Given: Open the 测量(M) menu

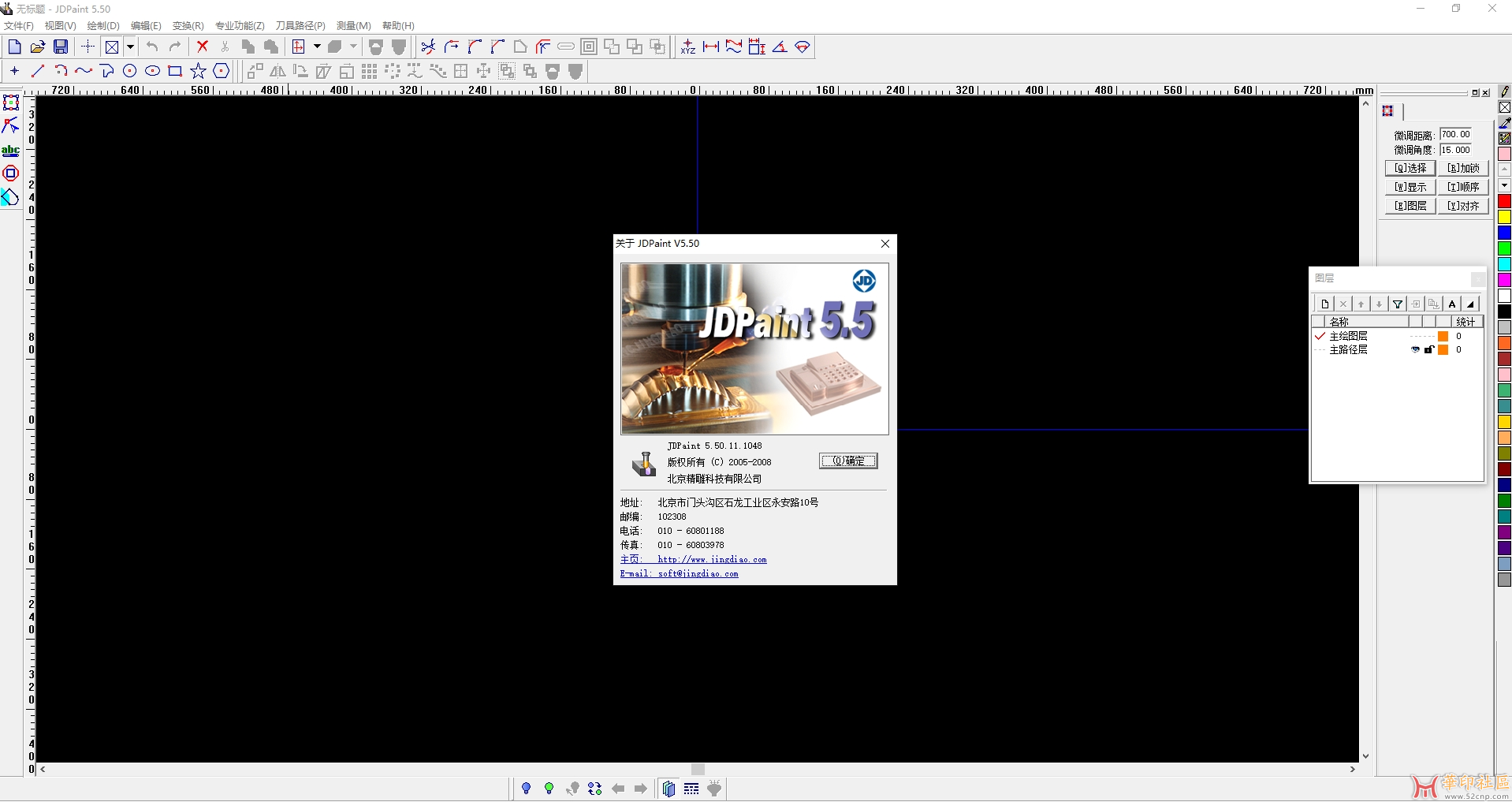Looking at the screenshot, I should click(353, 26).
